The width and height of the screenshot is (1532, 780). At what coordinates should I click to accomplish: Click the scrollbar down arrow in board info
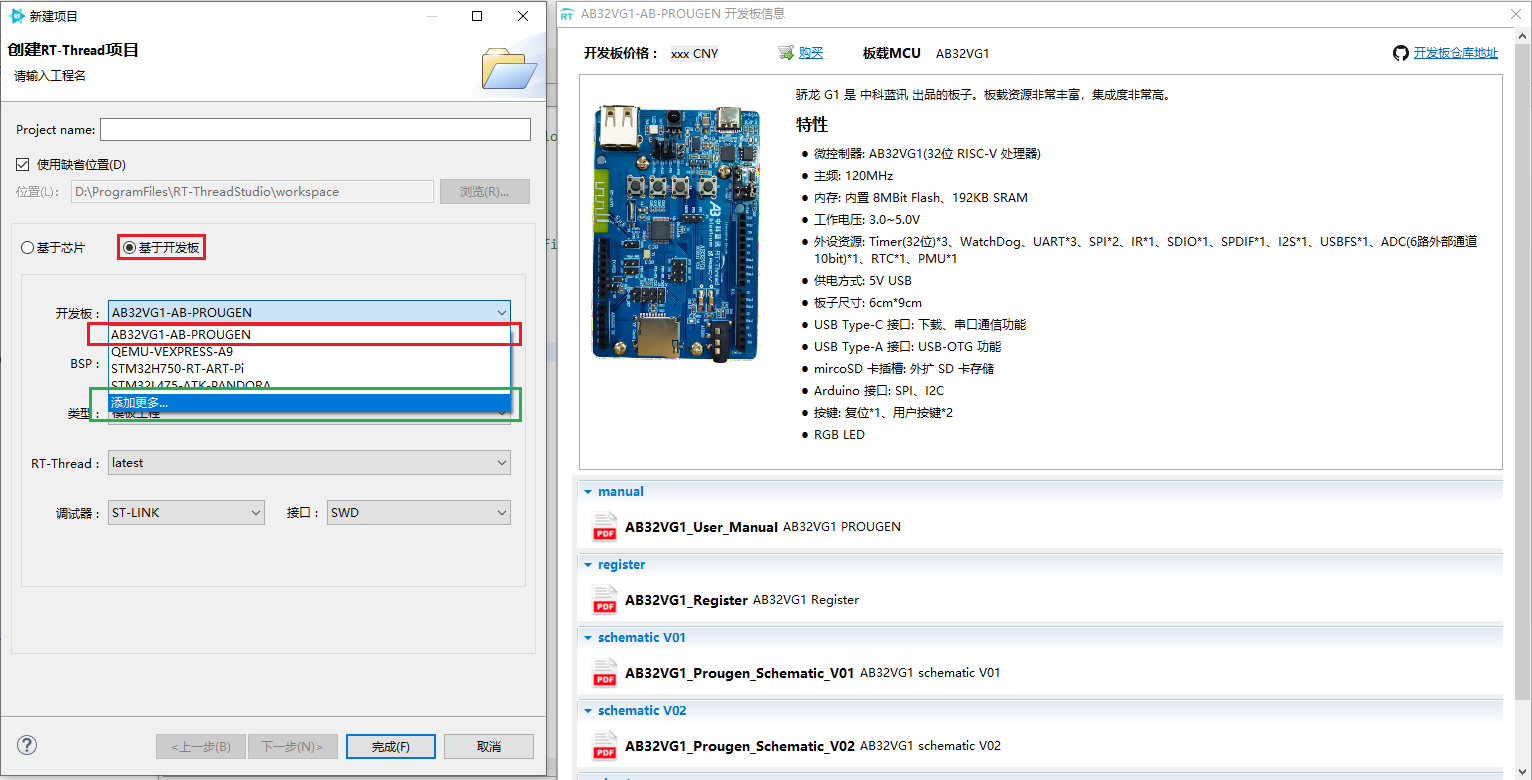(1522, 771)
